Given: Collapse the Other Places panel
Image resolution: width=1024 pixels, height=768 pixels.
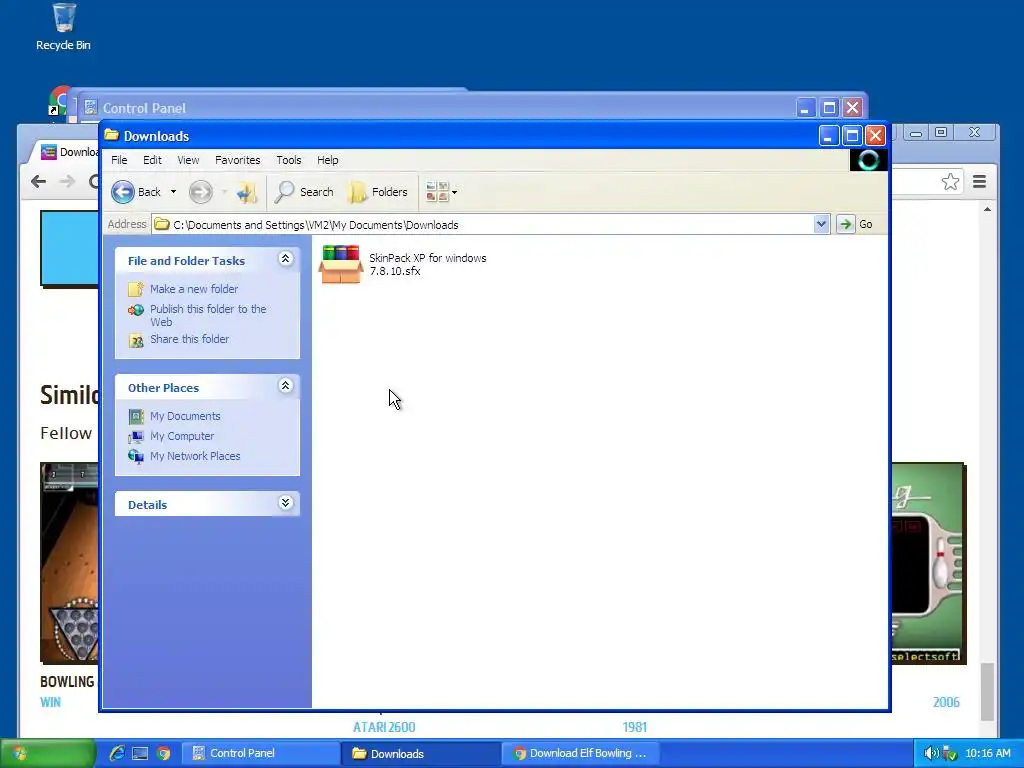Looking at the screenshot, I should tap(285, 385).
